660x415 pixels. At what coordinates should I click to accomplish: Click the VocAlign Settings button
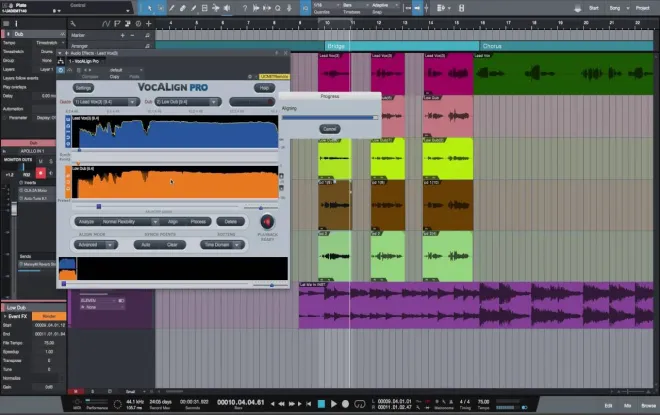[x=83, y=88]
